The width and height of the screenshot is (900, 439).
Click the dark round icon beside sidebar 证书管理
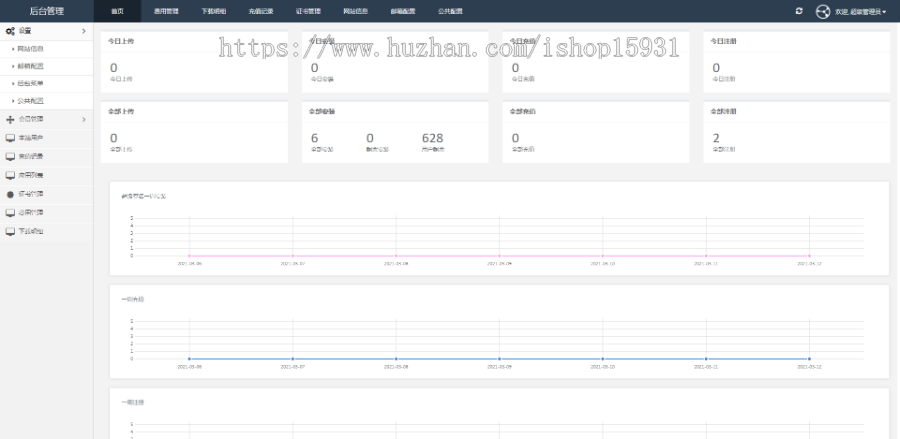point(10,194)
